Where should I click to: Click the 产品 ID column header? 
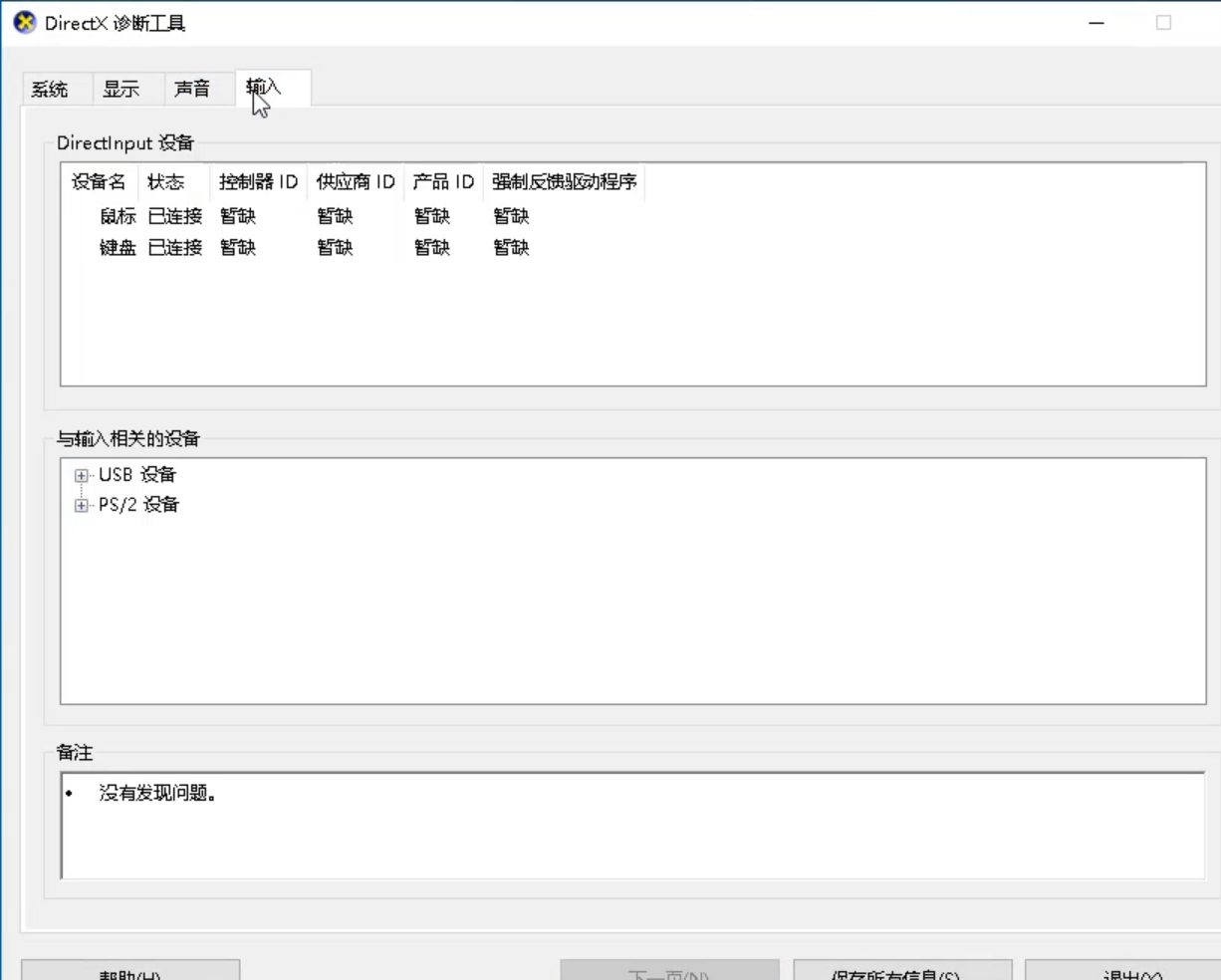[443, 182]
